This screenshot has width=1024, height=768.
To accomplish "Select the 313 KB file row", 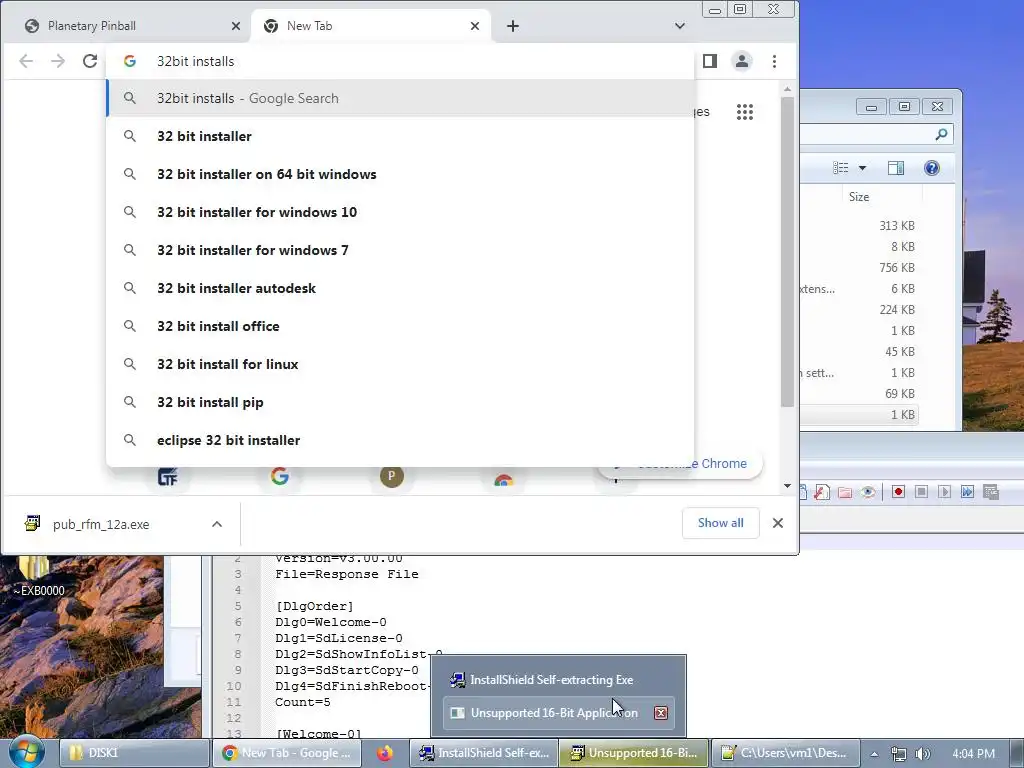I will [x=859, y=225].
